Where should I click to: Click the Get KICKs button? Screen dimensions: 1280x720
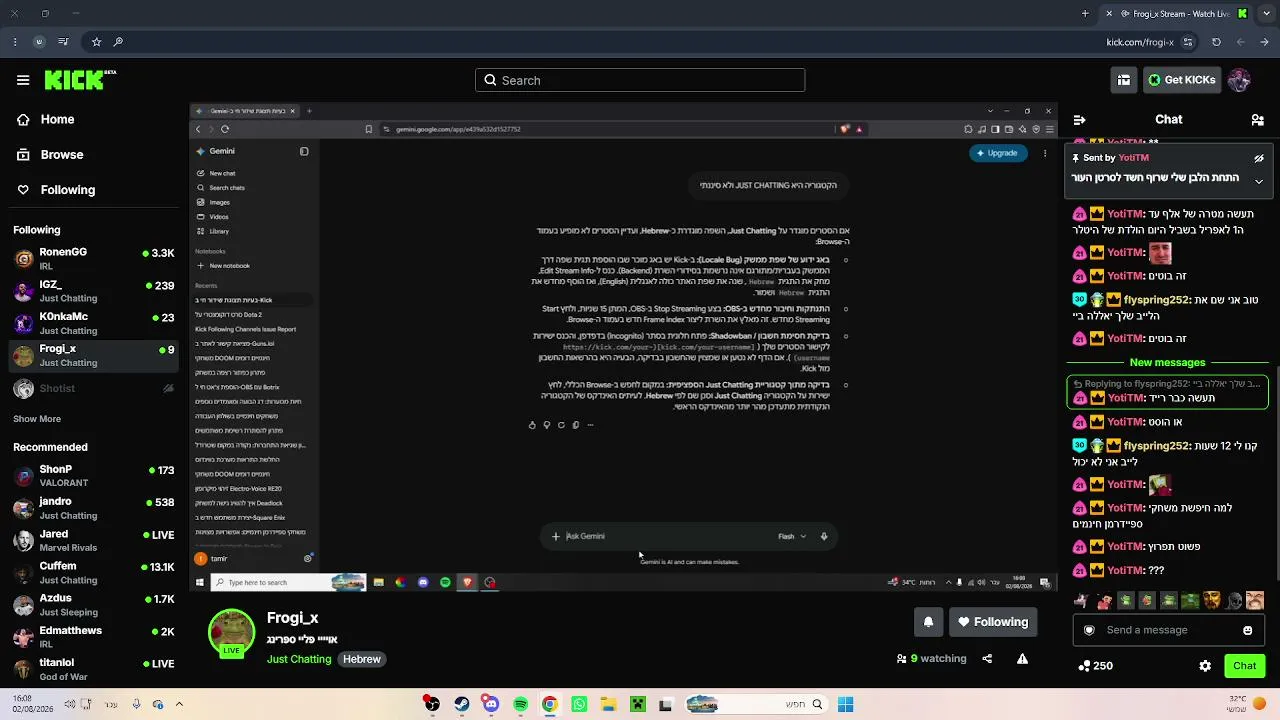coord(1181,80)
